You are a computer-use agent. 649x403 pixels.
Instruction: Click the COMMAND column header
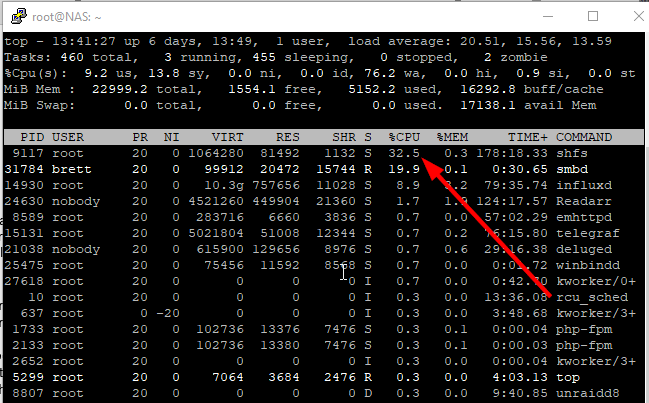coord(584,137)
